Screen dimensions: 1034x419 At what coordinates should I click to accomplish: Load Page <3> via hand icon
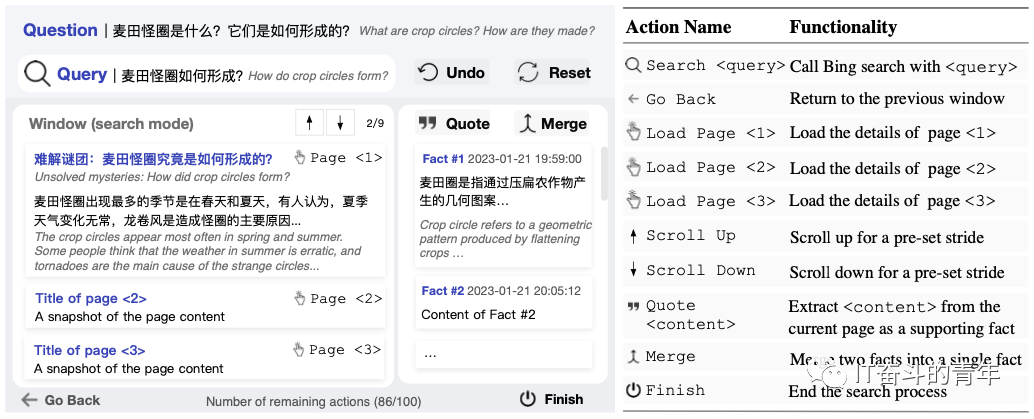(x=300, y=350)
